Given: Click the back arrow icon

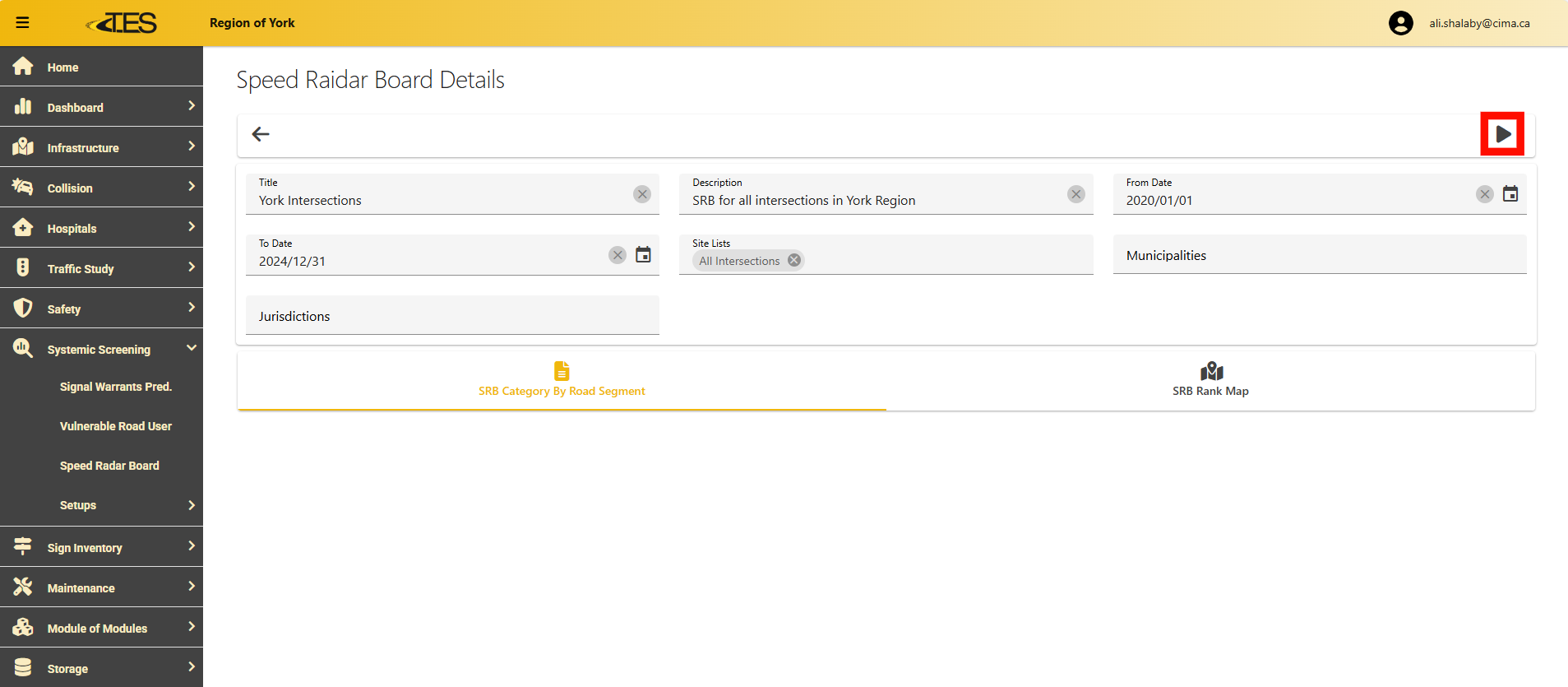Looking at the screenshot, I should click(x=261, y=134).
